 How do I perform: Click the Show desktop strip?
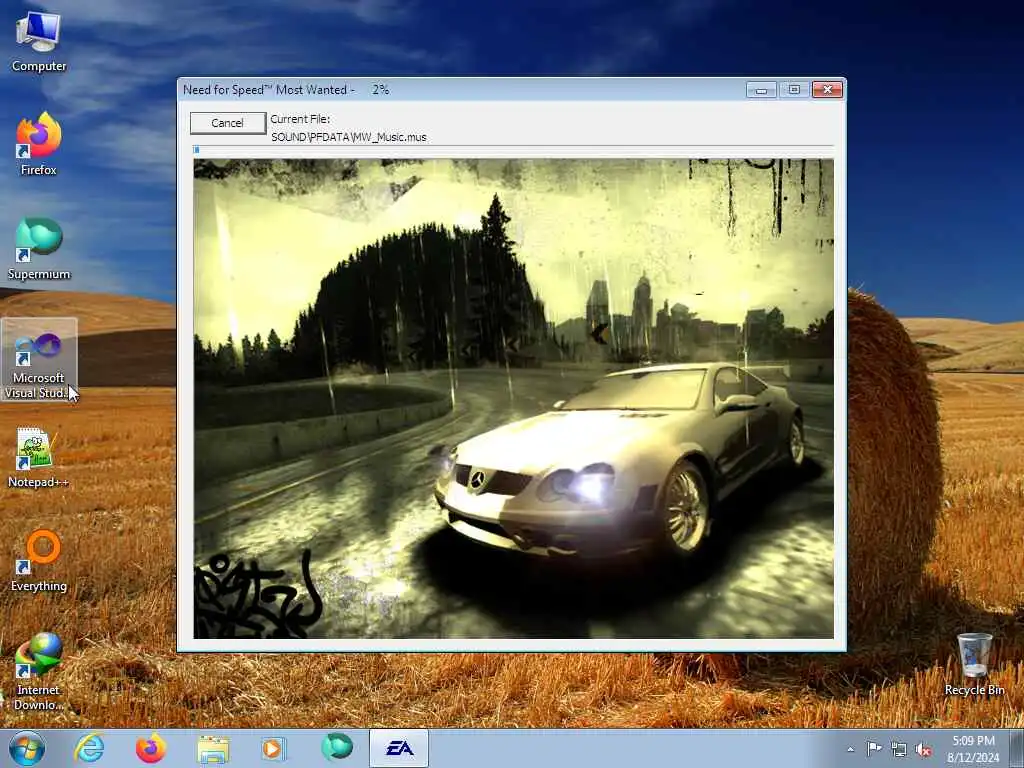pos(1018,748)
